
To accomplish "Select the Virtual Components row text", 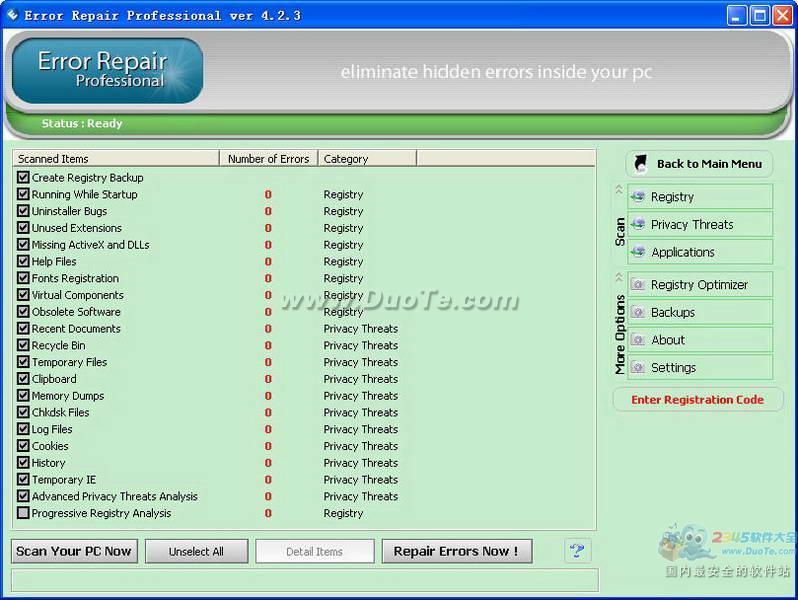I will click(77, 295).
